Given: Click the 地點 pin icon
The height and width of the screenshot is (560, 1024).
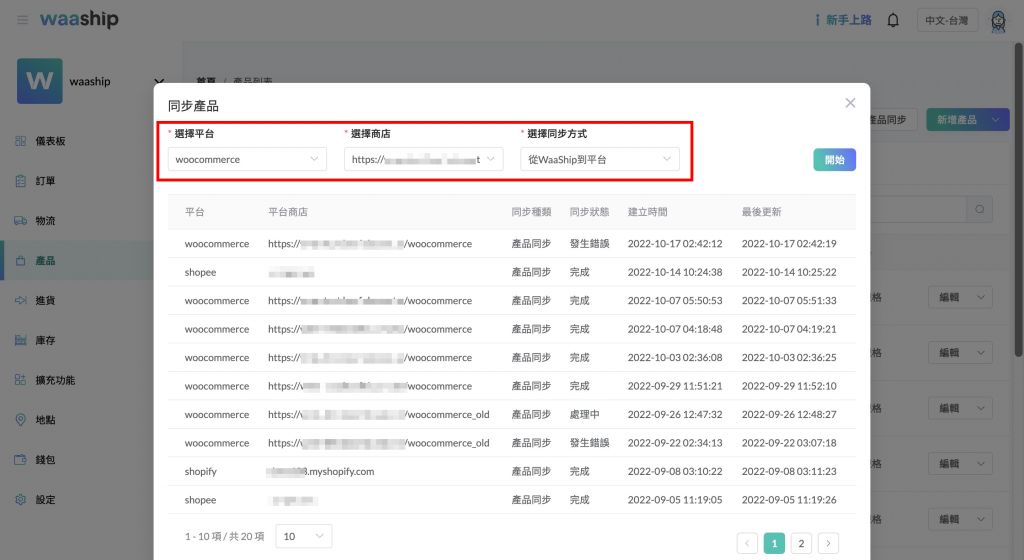Looking at the screenshot, I should 21,420.
